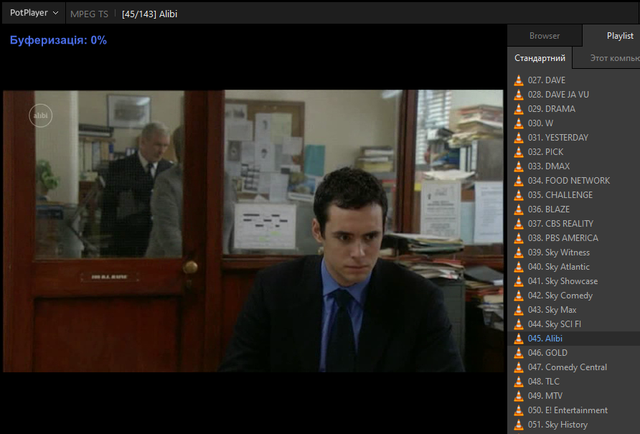Screen dimensions: 640x434
Task: Select playlist entry 032. PICK
Action: click(574, 152)
